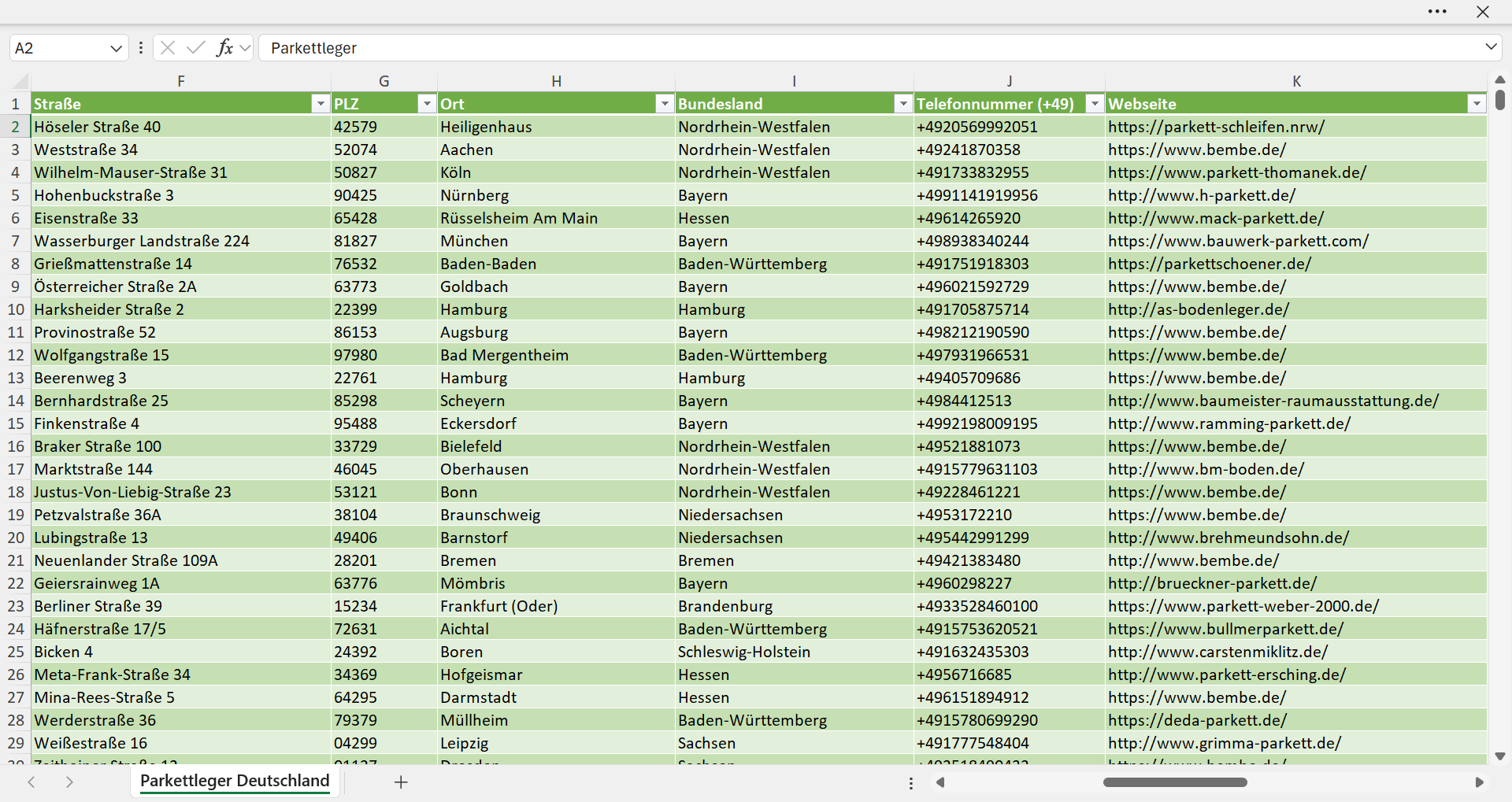The width and height of the screenshot is (1512, 802).
Task: Open the Telefonnummer column filter dropdown
Action: coord(1095,104)
